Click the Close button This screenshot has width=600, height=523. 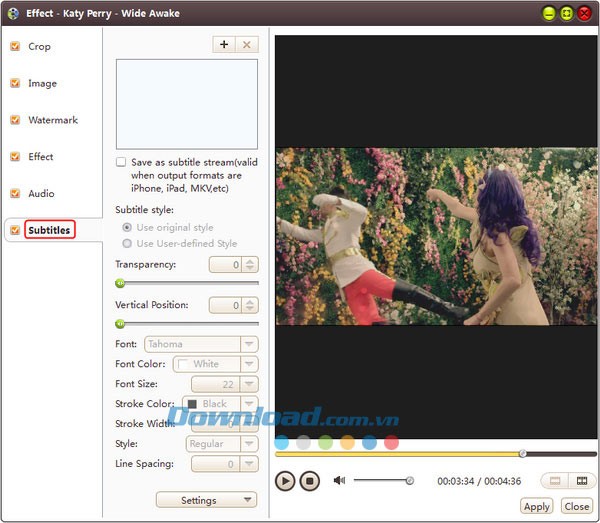point(576,507)
